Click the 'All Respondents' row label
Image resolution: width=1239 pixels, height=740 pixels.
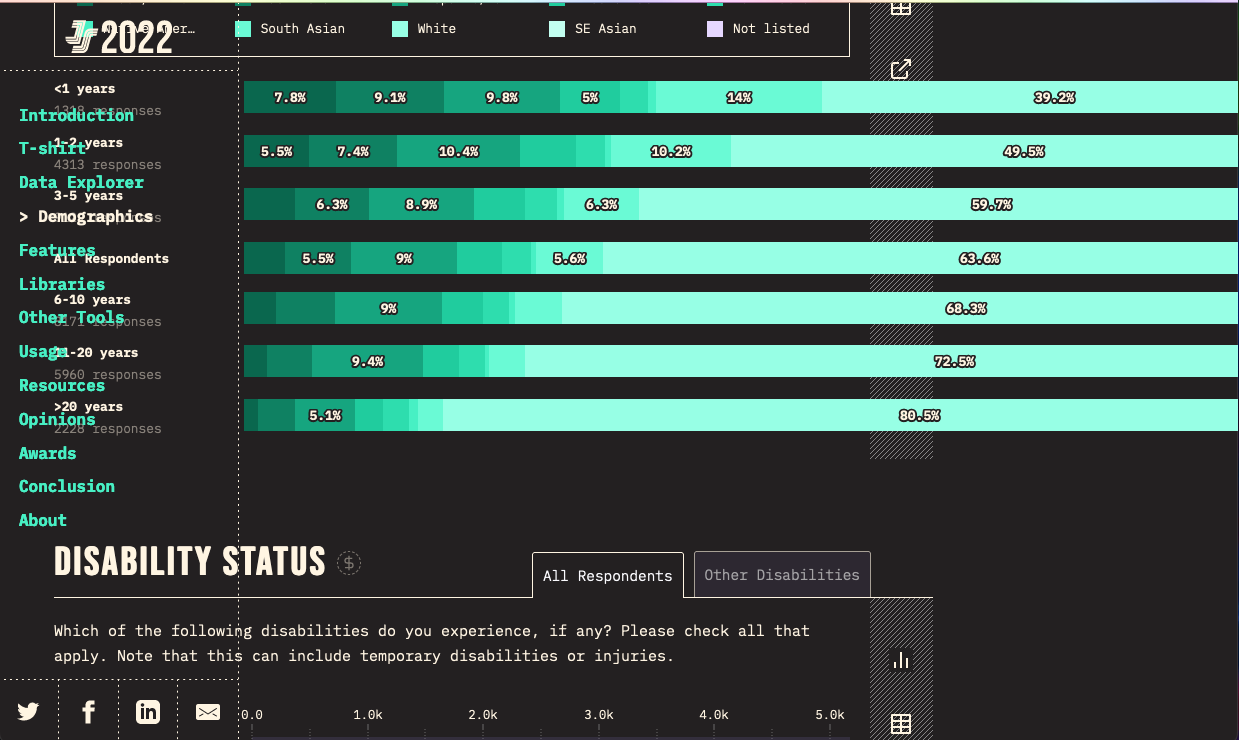tap(111, 258)
